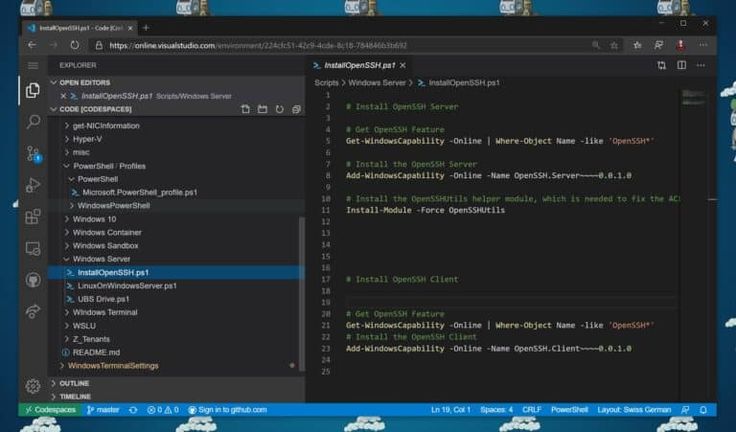Close the InstallOpenSSH.ps1 editor tab

pyautogui.click(x=403, y=65)
